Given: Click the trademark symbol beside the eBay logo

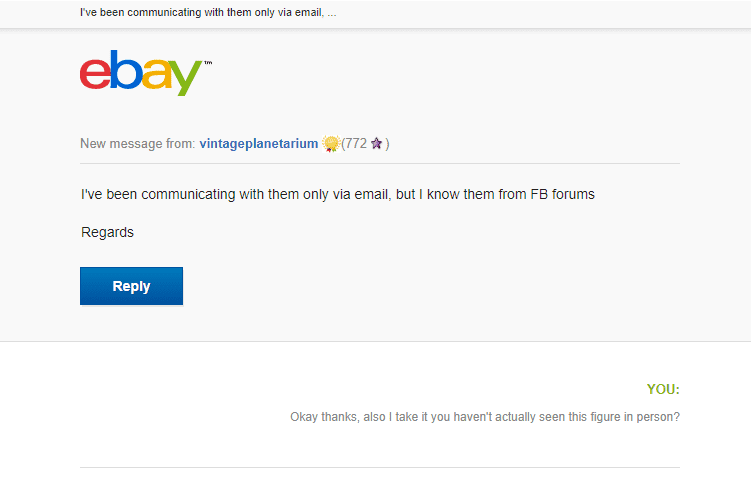Looking at the screenshot, I should pyautogui.click(x=208, y=63).
